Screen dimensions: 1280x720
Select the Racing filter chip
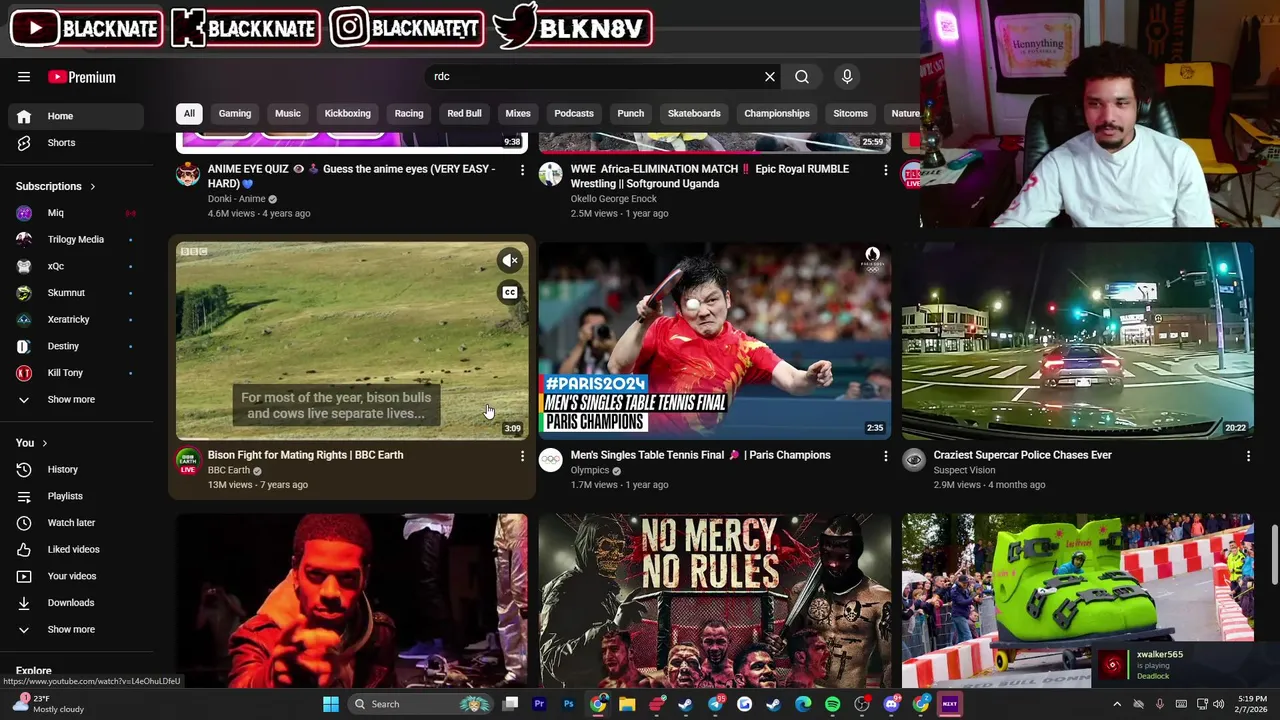409,113
